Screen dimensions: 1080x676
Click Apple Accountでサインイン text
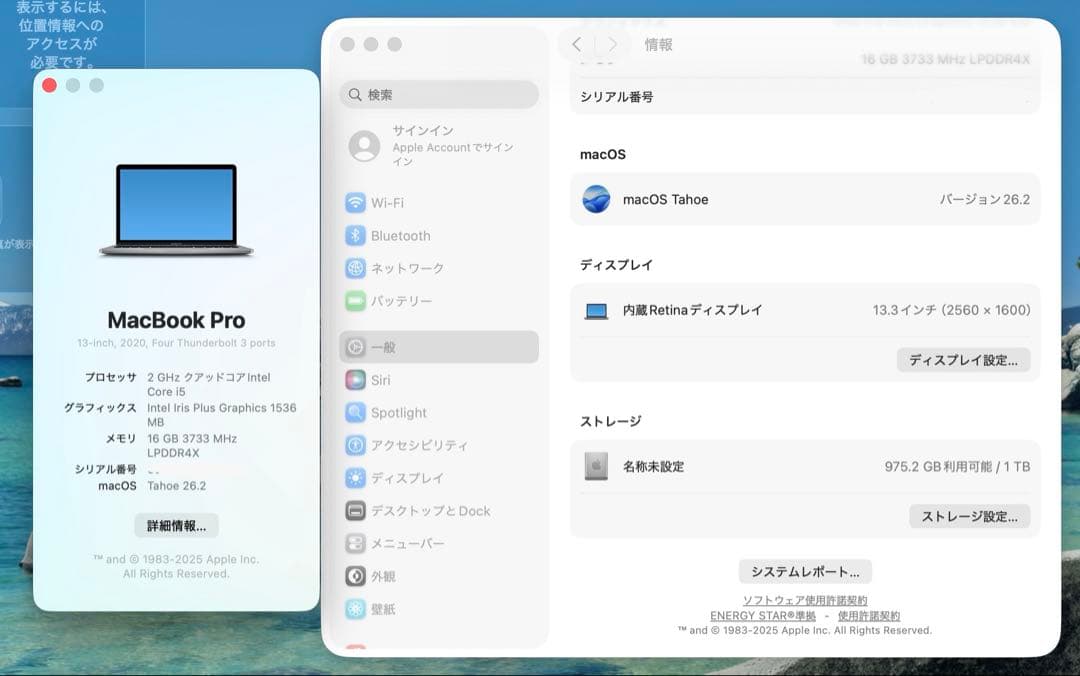[x=453, y=154]
